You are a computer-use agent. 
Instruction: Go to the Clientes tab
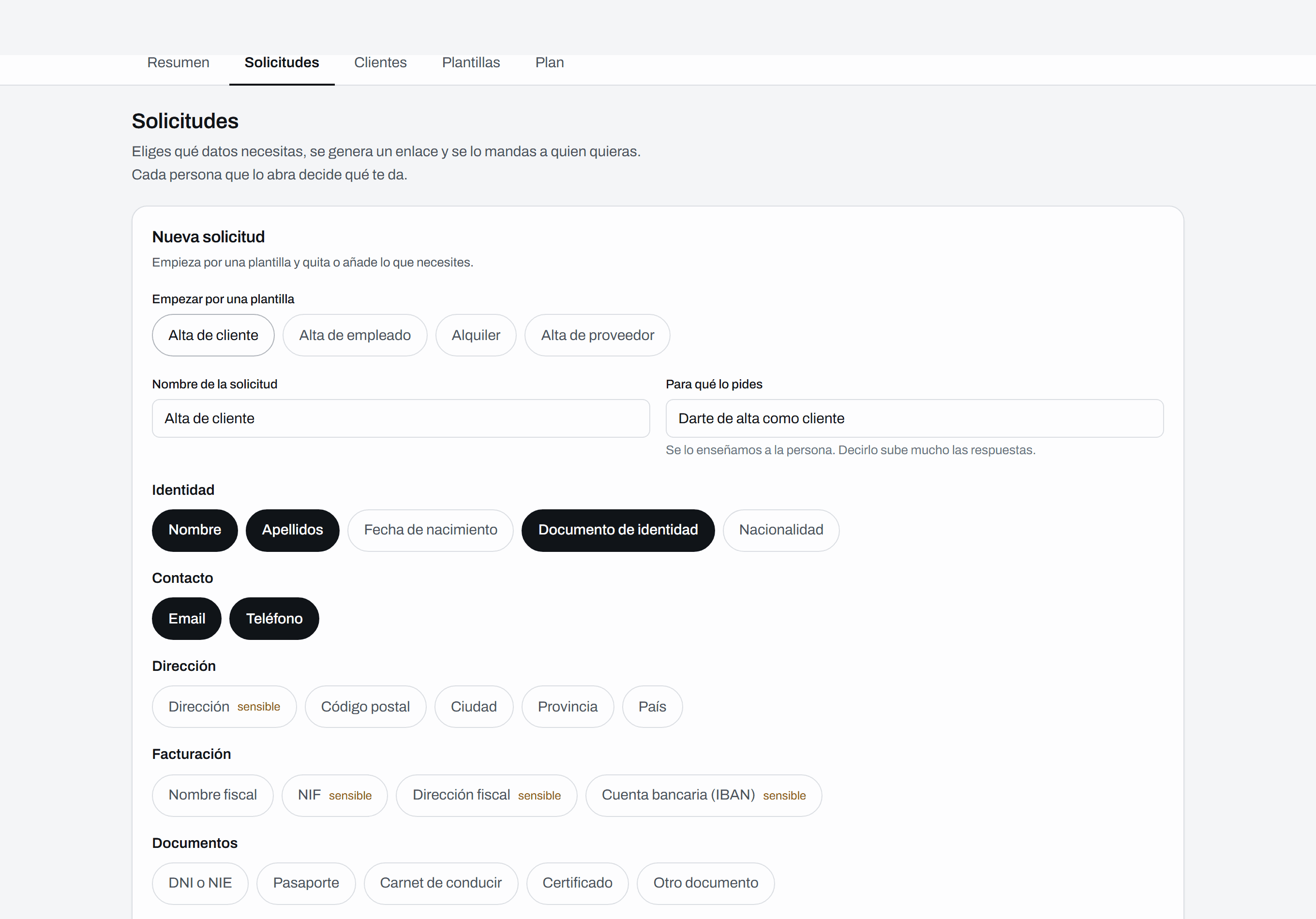(380, 62)
